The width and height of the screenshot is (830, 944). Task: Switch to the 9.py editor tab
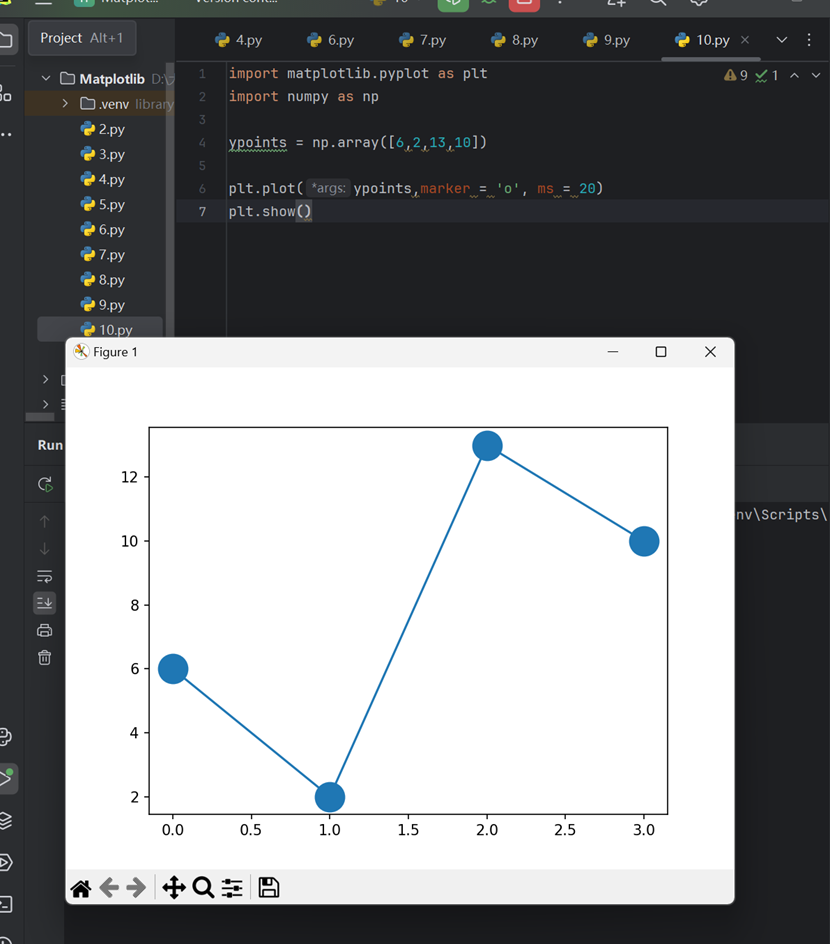pyautogui.click(x=607, y=40)
